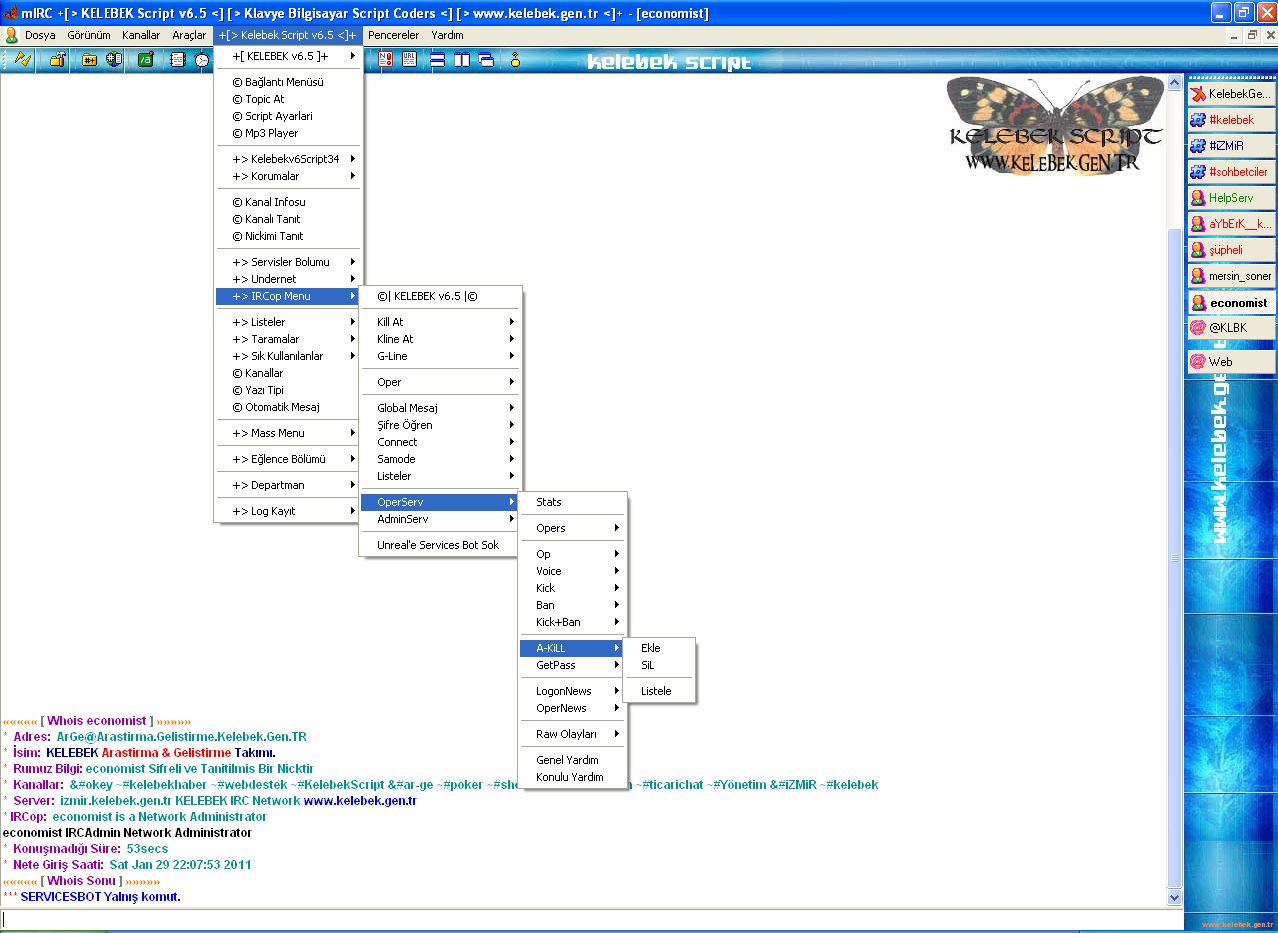
Task: Open Script Ayarlari menu entry
Action: click(x=289, y=116)
